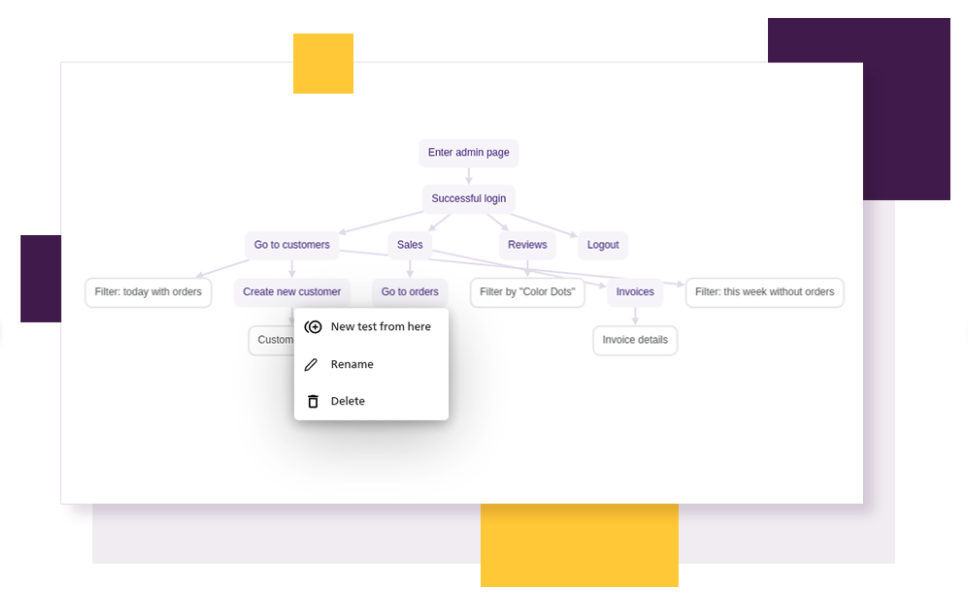Click the Invoices node
968x600 pixels.
(635, 292)
